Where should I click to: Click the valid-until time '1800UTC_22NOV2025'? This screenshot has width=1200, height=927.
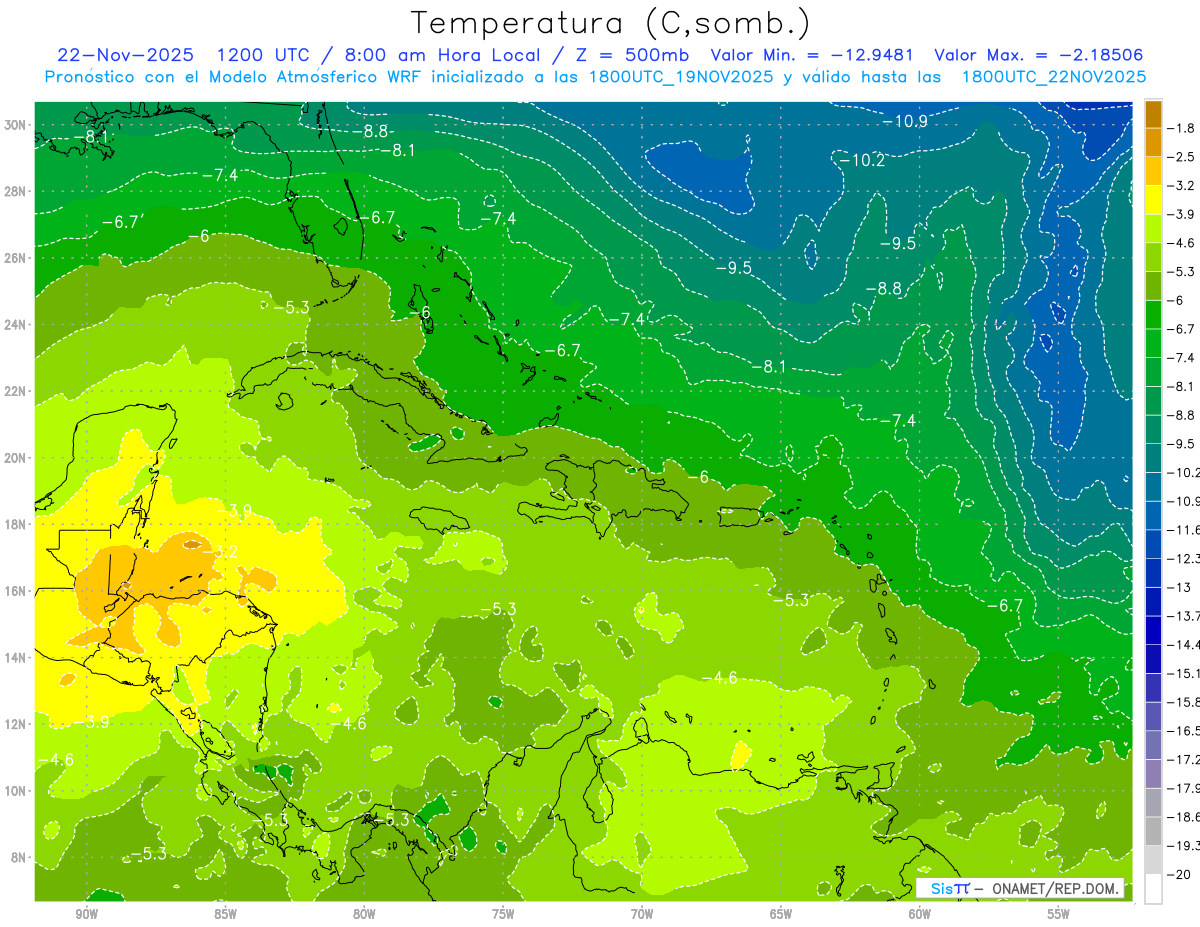(1053, 77)
